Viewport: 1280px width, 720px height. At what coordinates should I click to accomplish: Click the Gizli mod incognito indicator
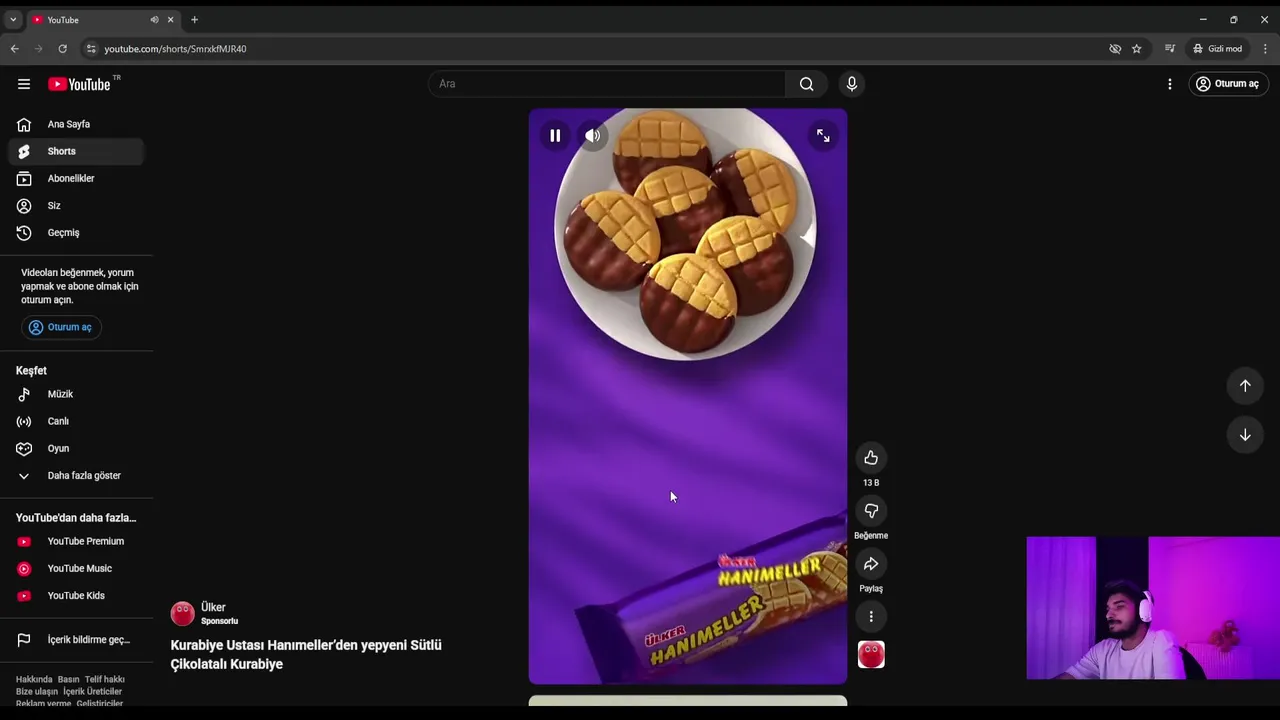pos(1218,48)
